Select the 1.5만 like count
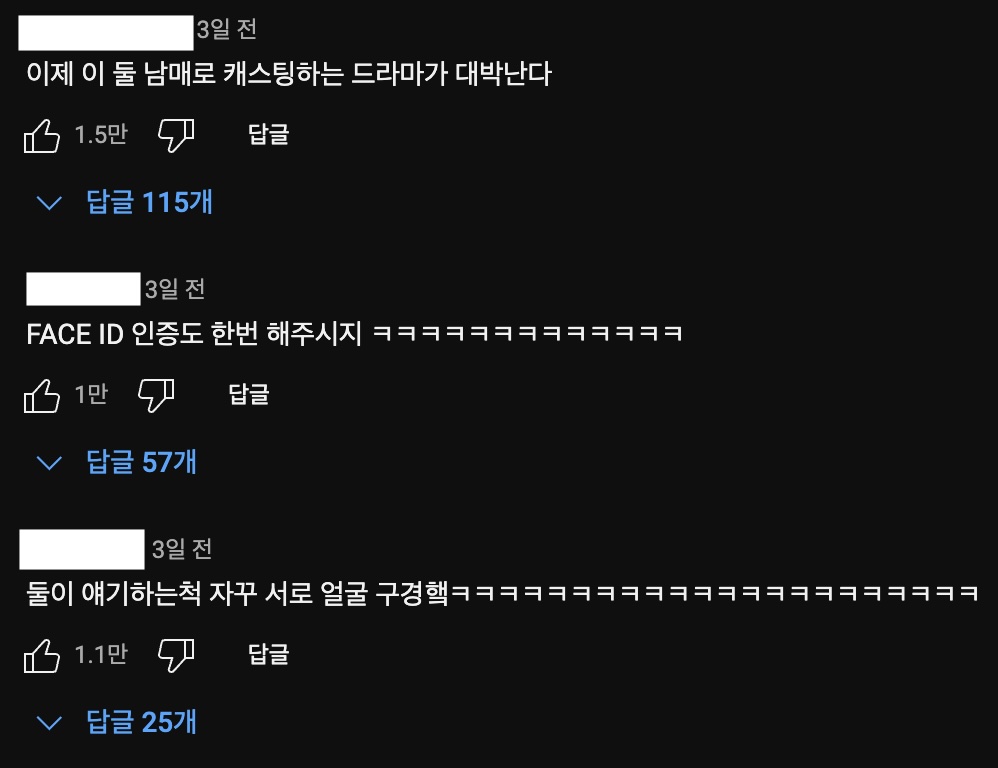998x768 pixels. (101, 134)
